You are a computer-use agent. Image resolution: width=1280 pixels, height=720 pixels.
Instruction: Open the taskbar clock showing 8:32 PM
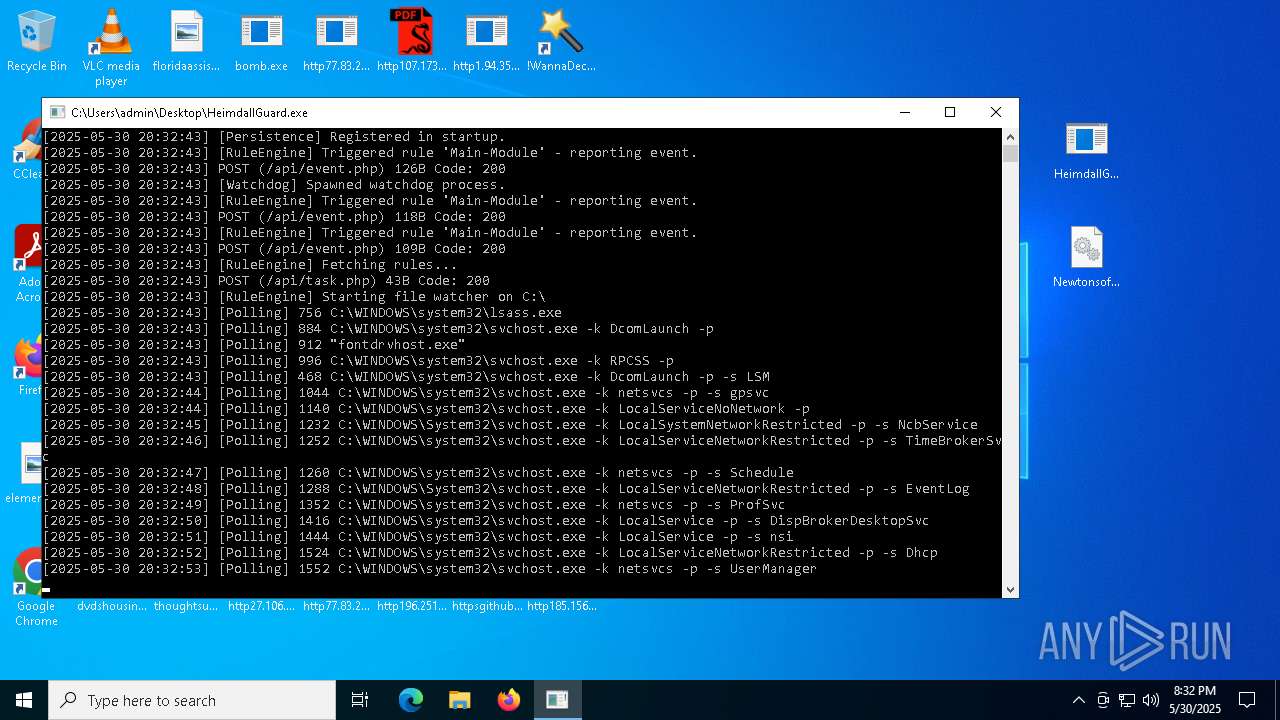point(1195,700)
